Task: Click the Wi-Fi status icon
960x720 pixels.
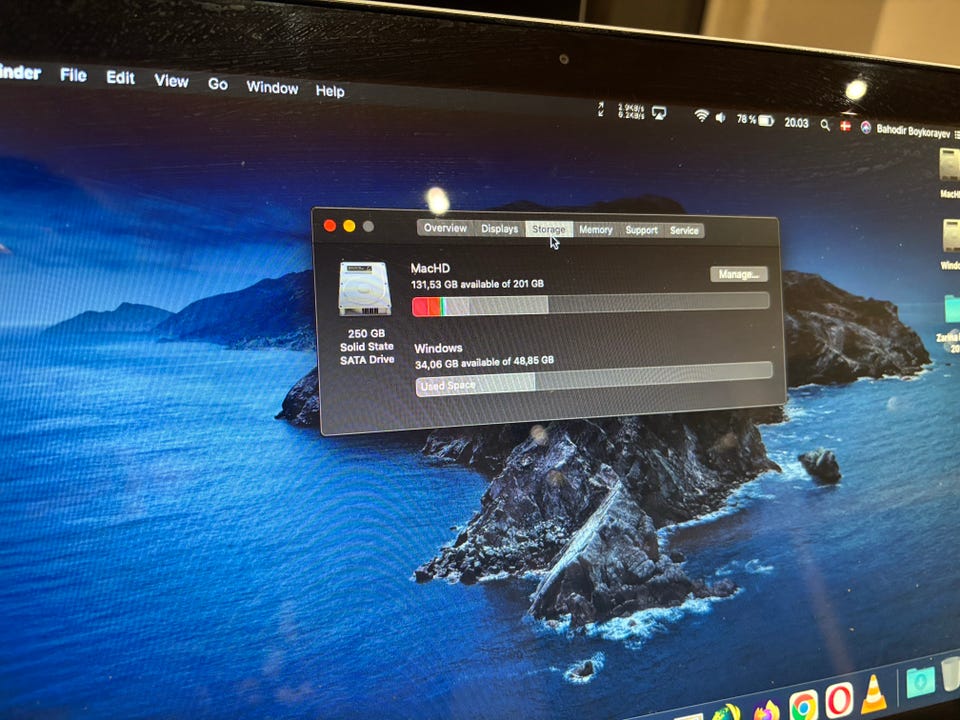Action: [x=701, y=116]
